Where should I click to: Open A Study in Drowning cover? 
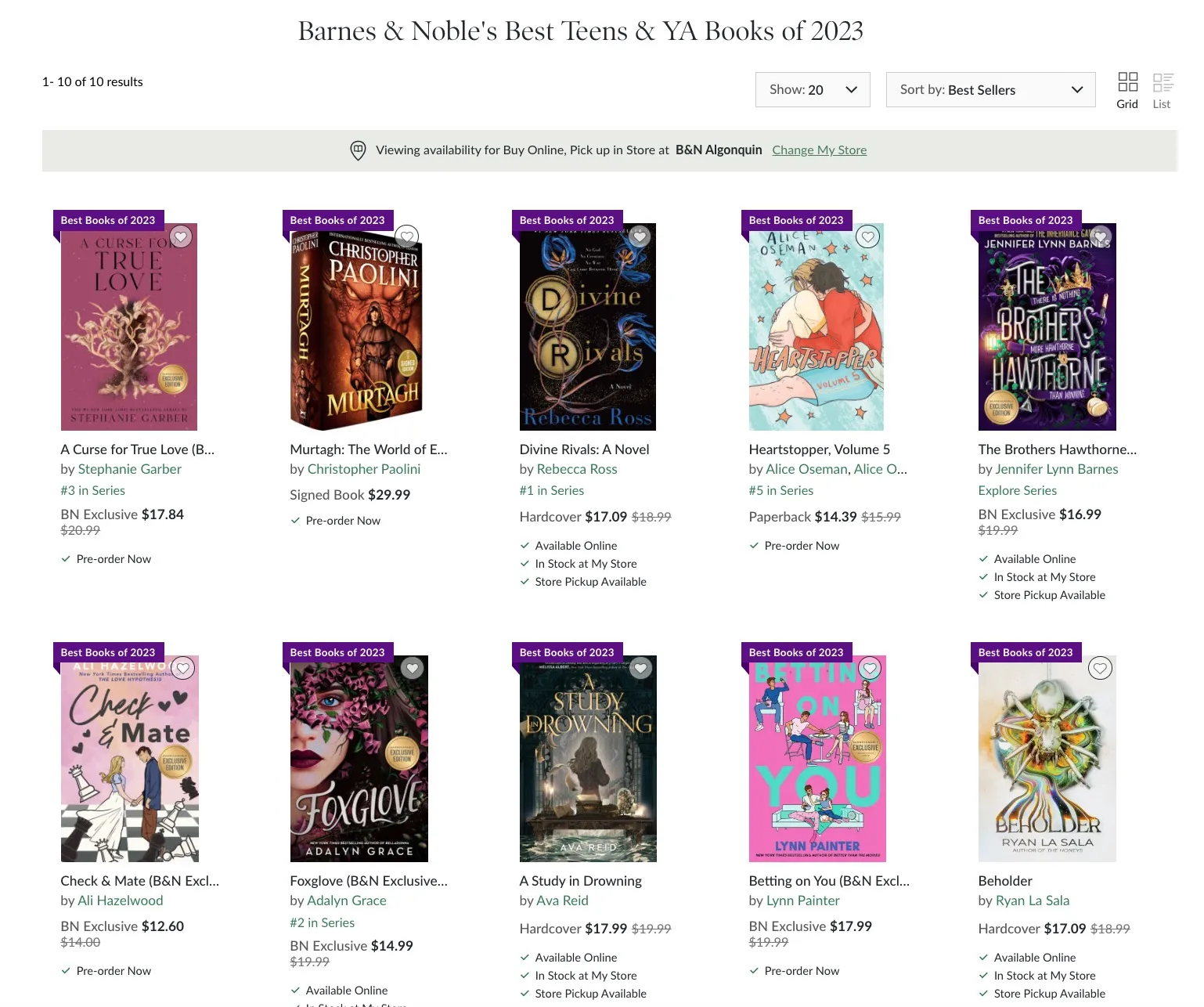(588, 759)
